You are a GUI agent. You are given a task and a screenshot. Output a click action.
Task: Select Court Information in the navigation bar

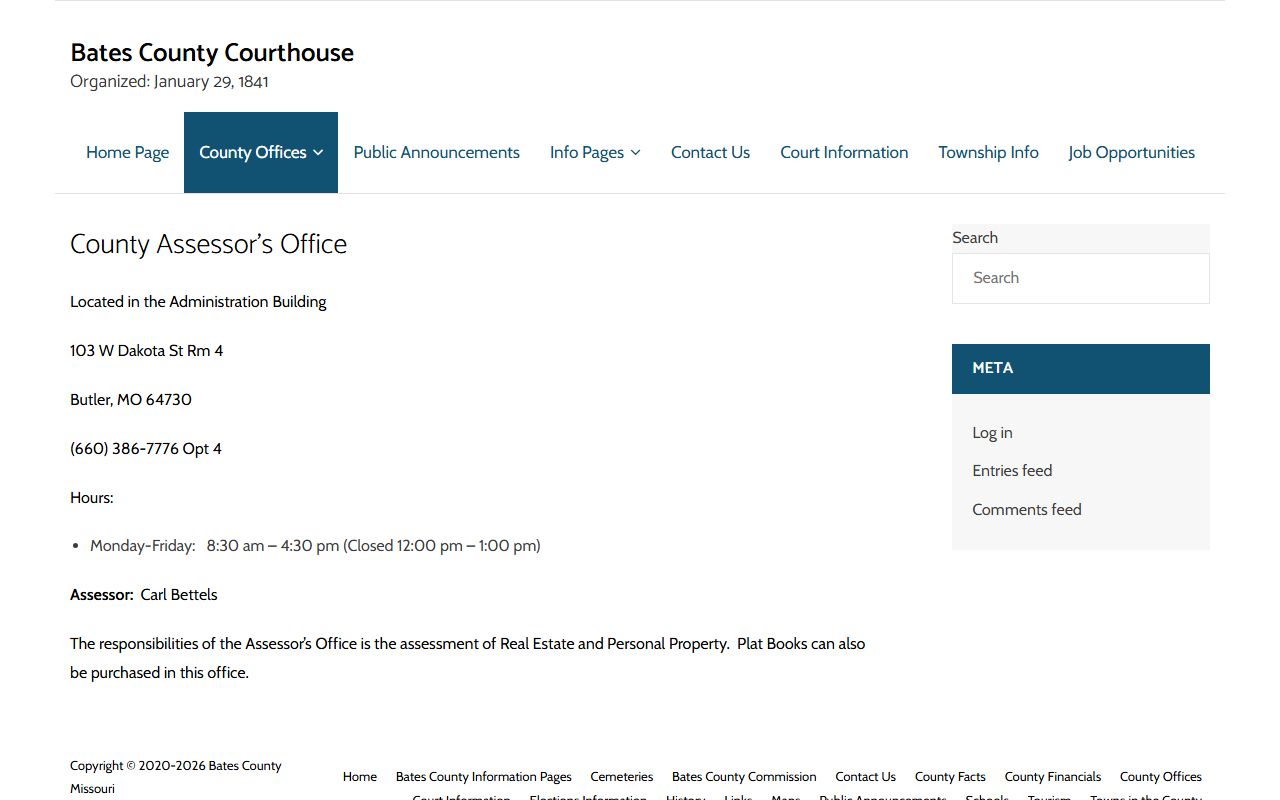844,152
